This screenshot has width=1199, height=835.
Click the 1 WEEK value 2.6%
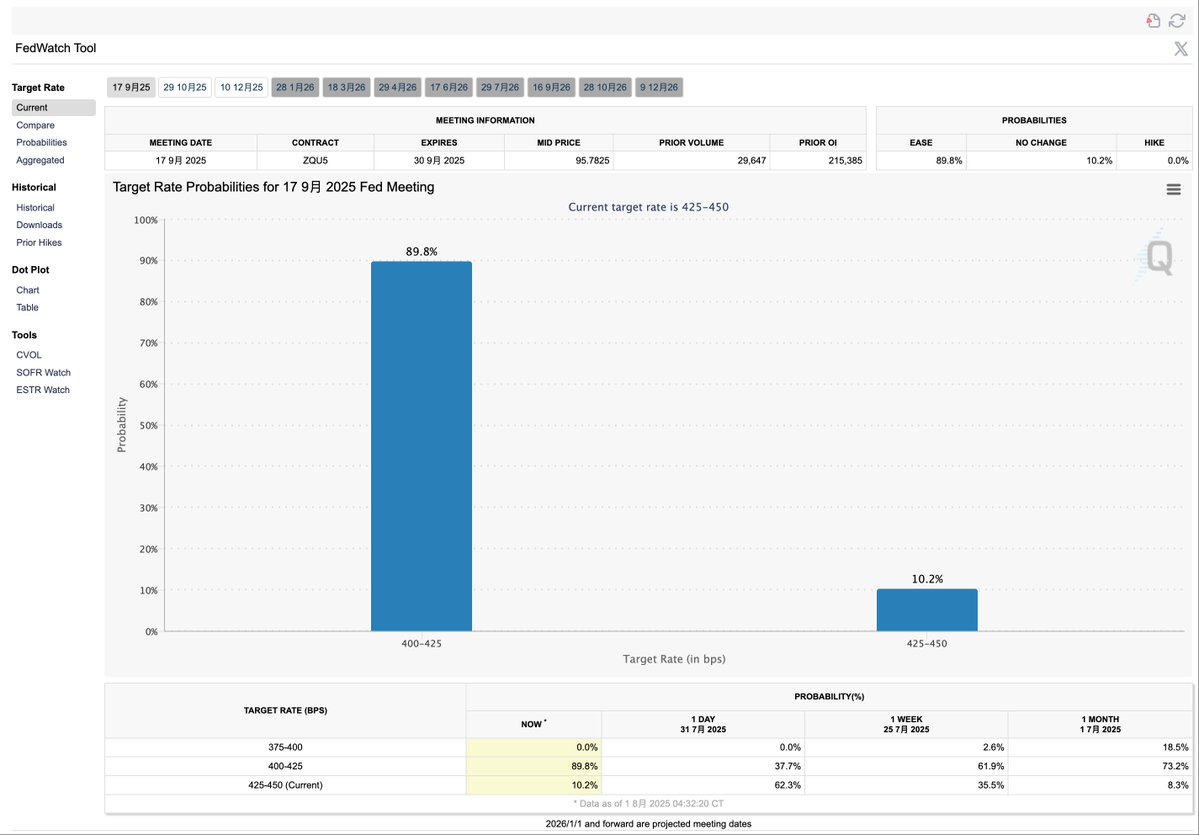click(994, 747)
